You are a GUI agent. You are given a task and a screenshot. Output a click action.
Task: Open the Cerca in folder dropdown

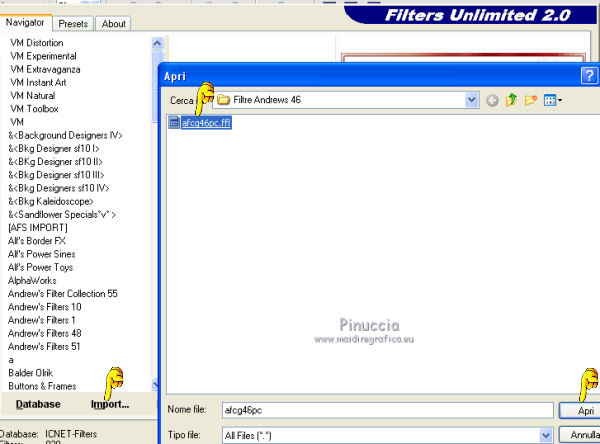click(471, 100)
